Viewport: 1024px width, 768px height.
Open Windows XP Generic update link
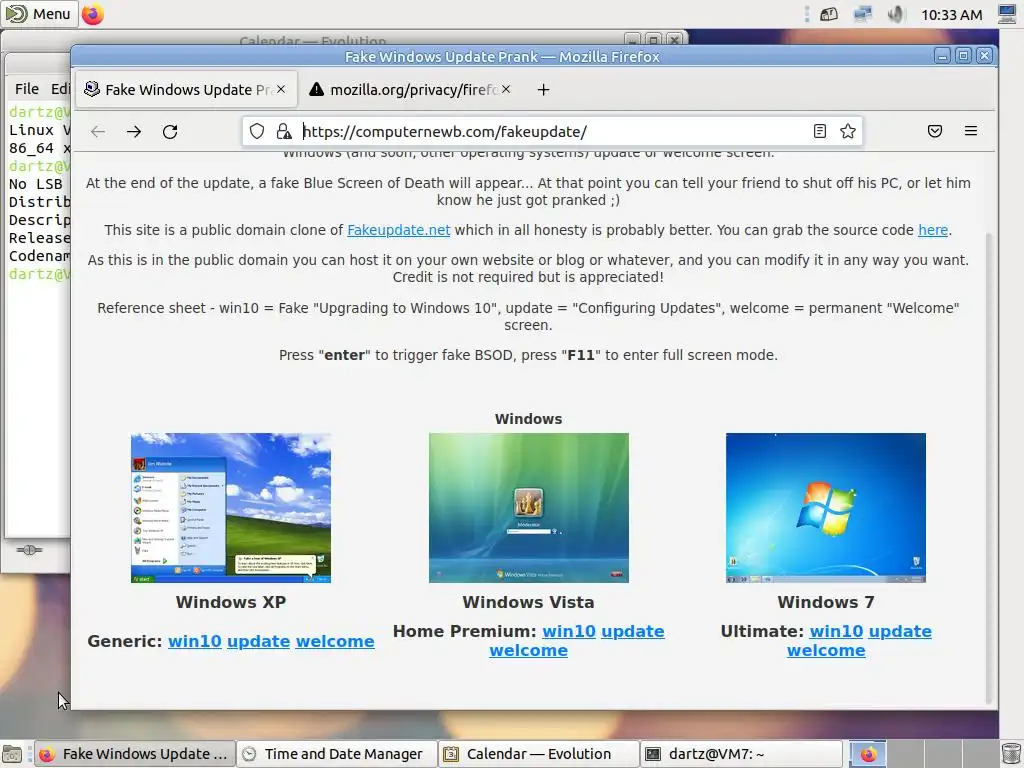[259, 641]
